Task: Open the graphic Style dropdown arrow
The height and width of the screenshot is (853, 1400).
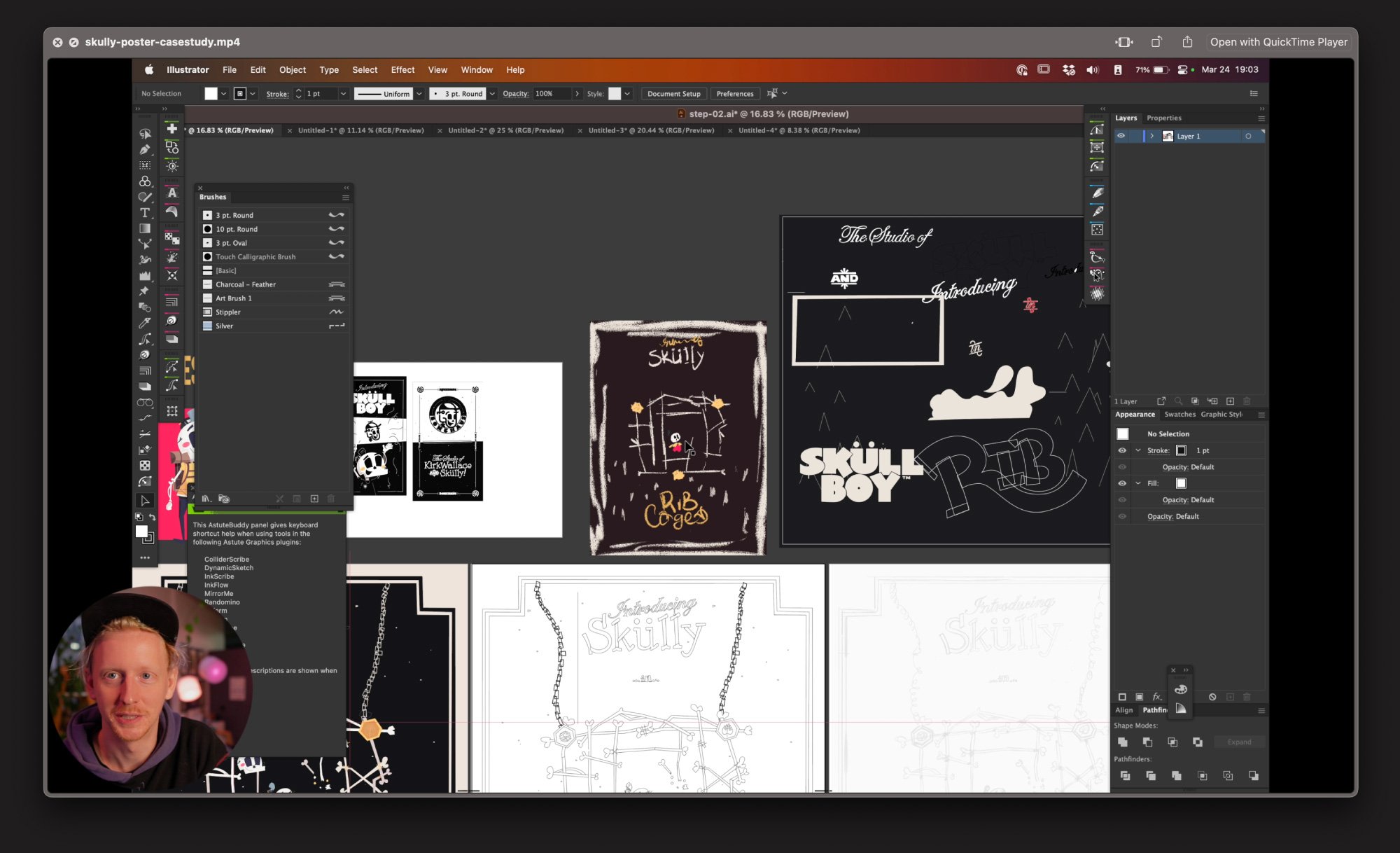Action: (x=627, y=94)
